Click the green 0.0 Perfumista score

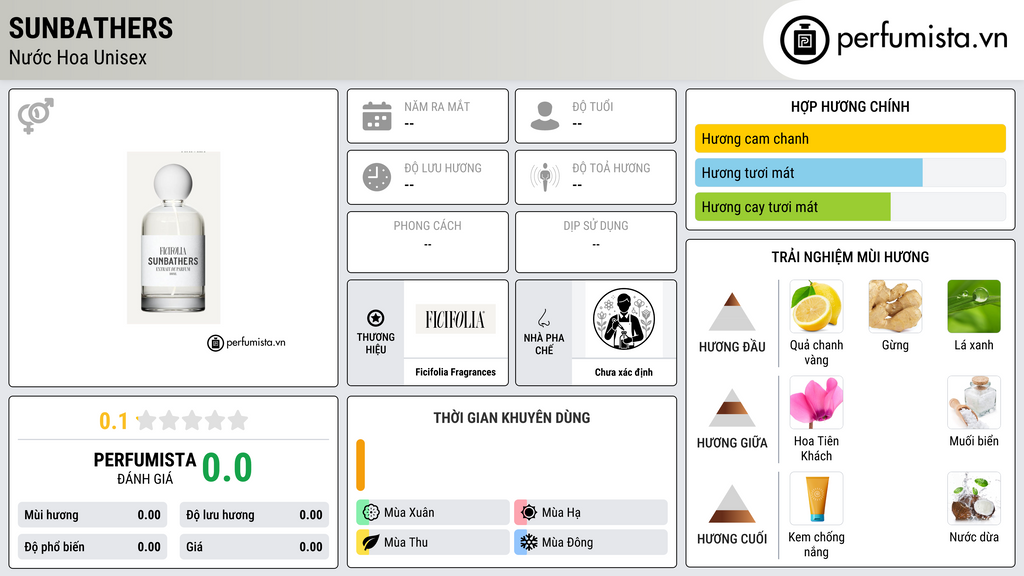pyautogui.click(x=227, y=467)
